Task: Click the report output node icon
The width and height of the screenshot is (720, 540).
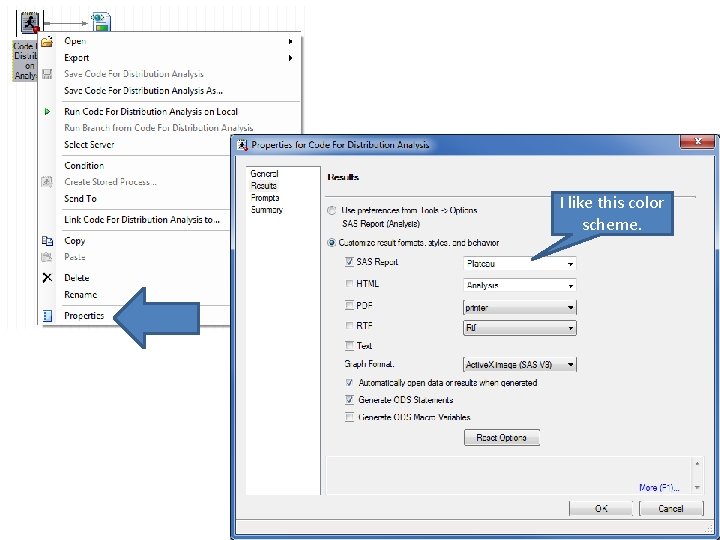Action: coord(101,22)
